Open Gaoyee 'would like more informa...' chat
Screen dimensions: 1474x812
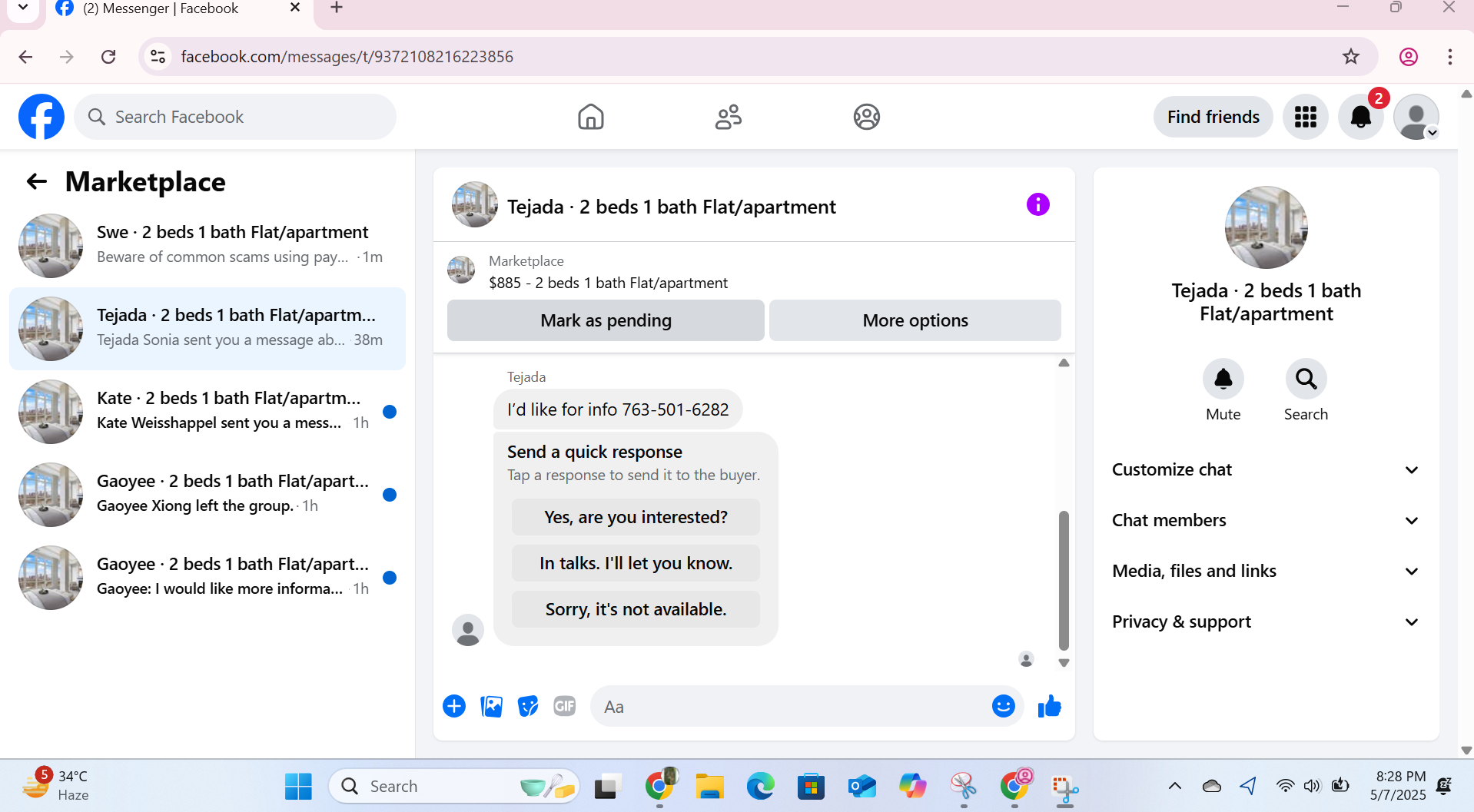coord(207,578)
